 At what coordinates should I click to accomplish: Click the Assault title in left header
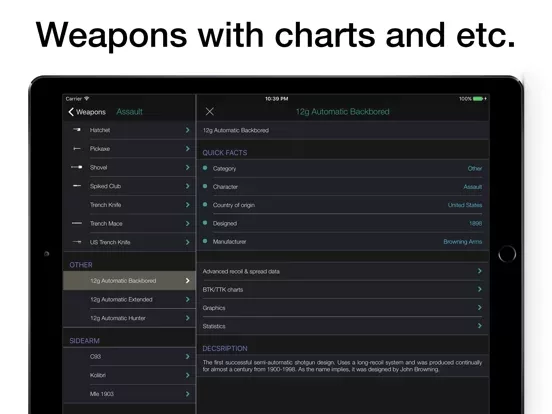coord(130,112)
